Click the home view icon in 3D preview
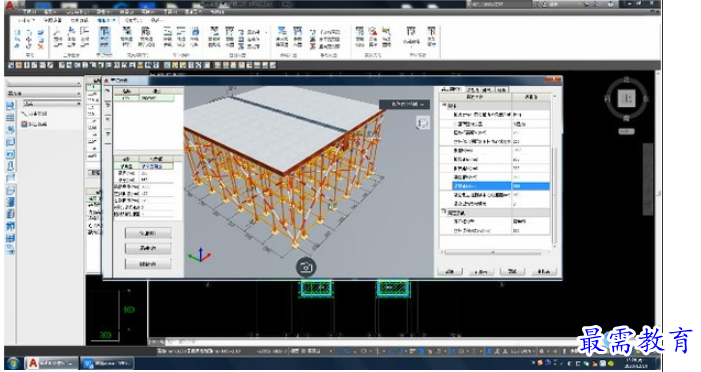 [422, 123]
